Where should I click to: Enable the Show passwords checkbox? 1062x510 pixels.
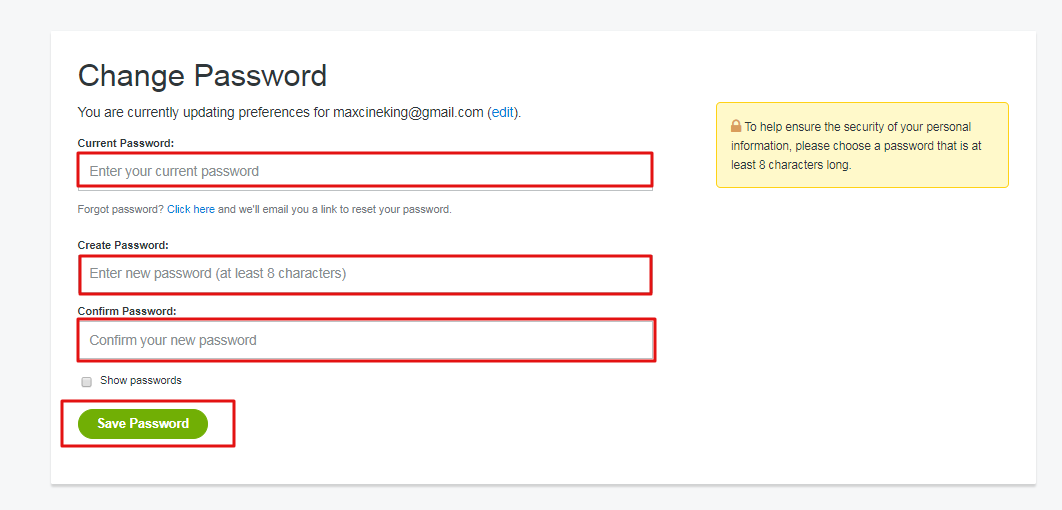point(86,381)
